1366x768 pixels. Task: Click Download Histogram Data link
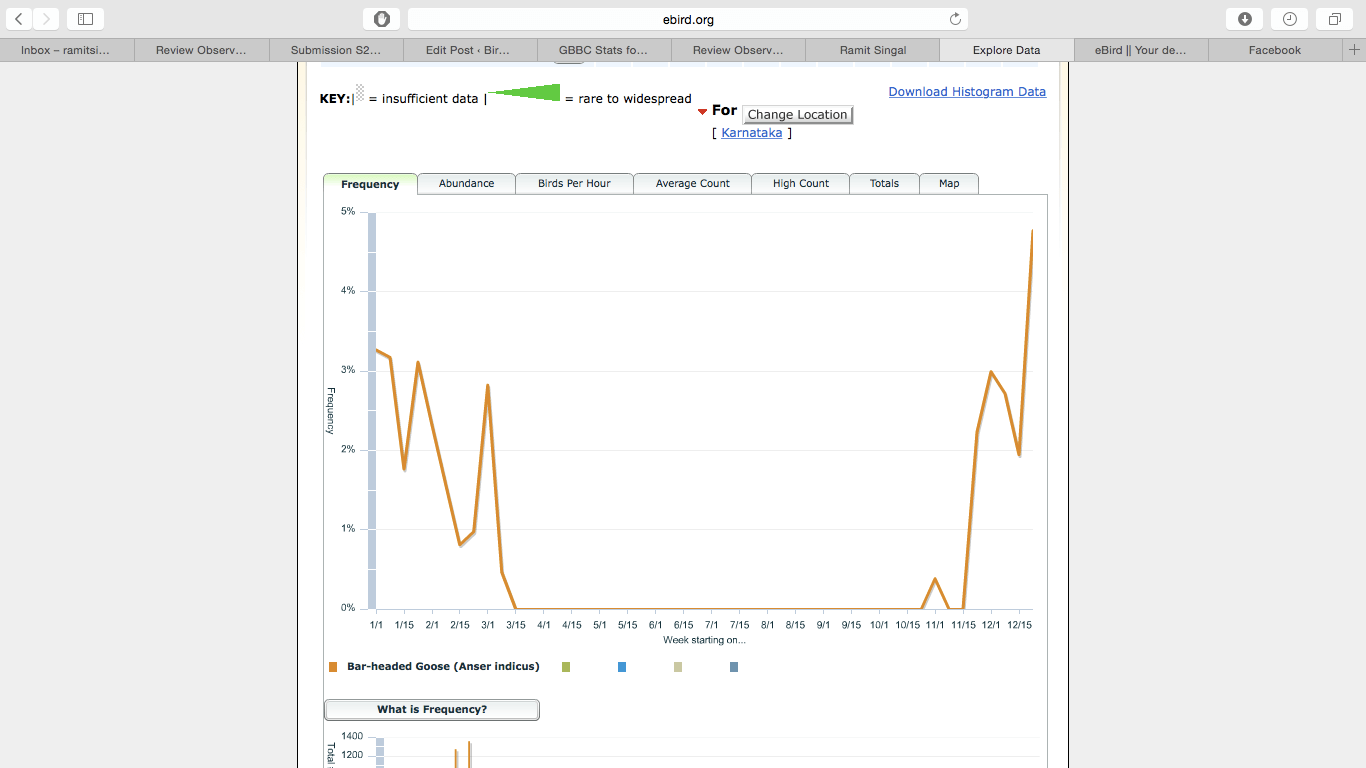tap(967, 91)
